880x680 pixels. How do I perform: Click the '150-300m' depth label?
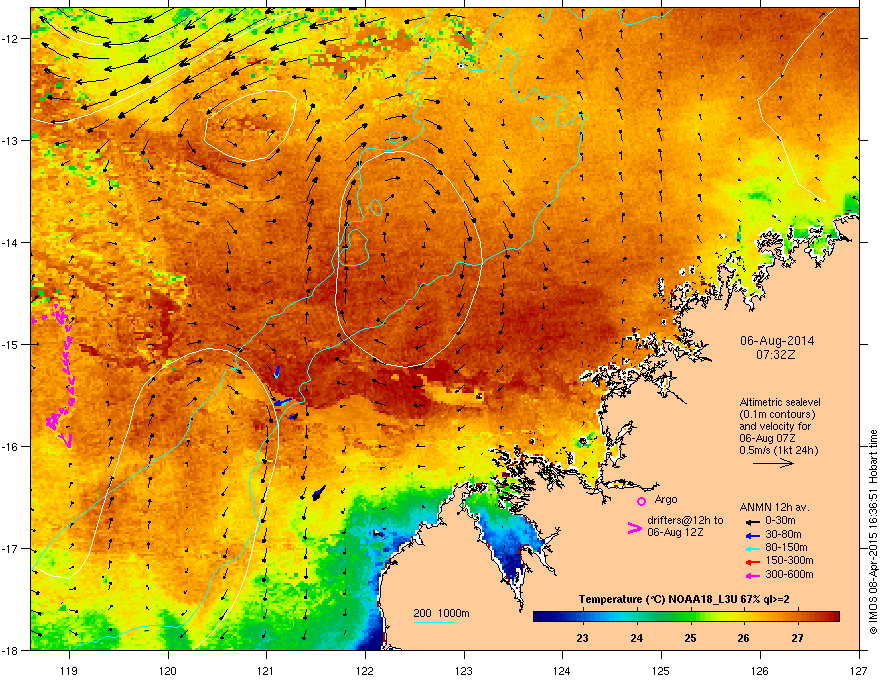coord(789,560)
